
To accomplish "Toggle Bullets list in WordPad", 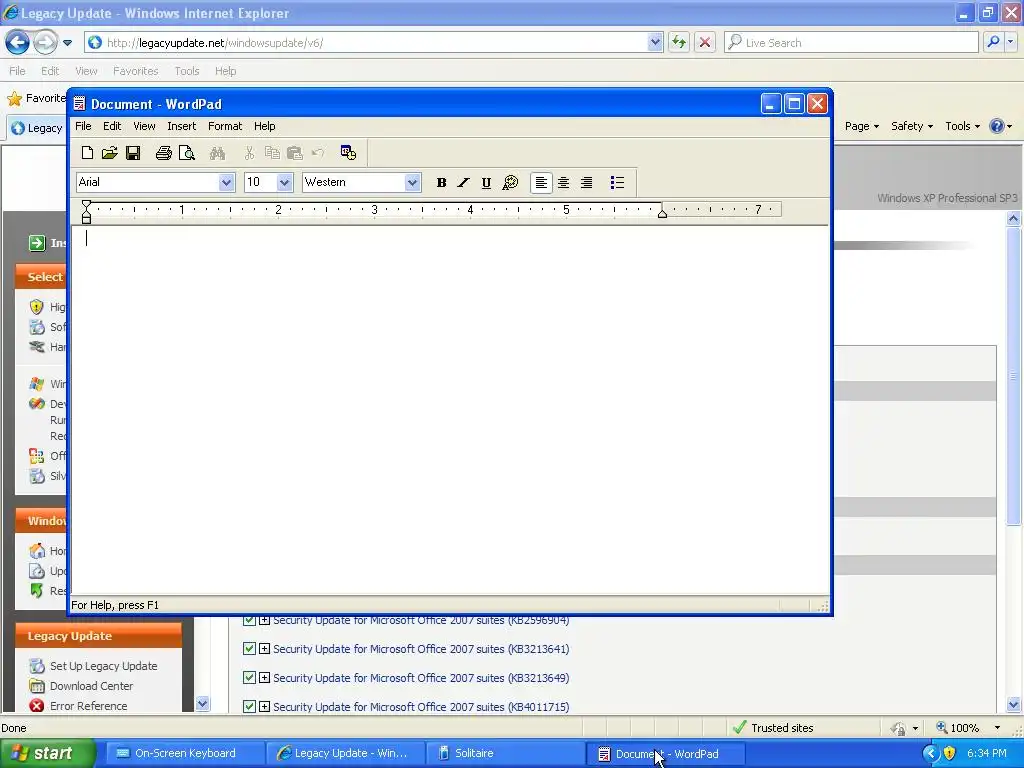I will (617, 183).
